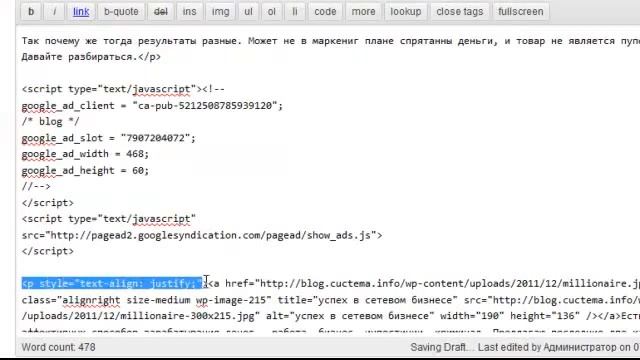Screen dimensions: 640x360
Task: Click the ins quicktag button
Action: click(189, 11)
